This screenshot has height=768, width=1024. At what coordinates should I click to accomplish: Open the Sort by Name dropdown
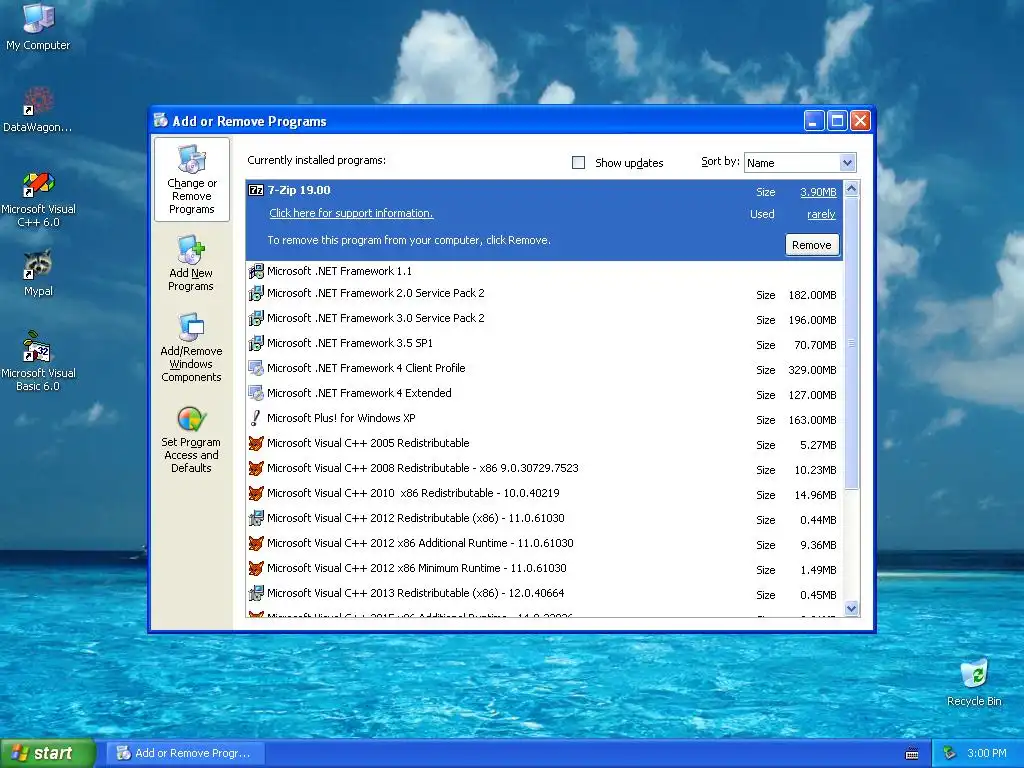847,163
